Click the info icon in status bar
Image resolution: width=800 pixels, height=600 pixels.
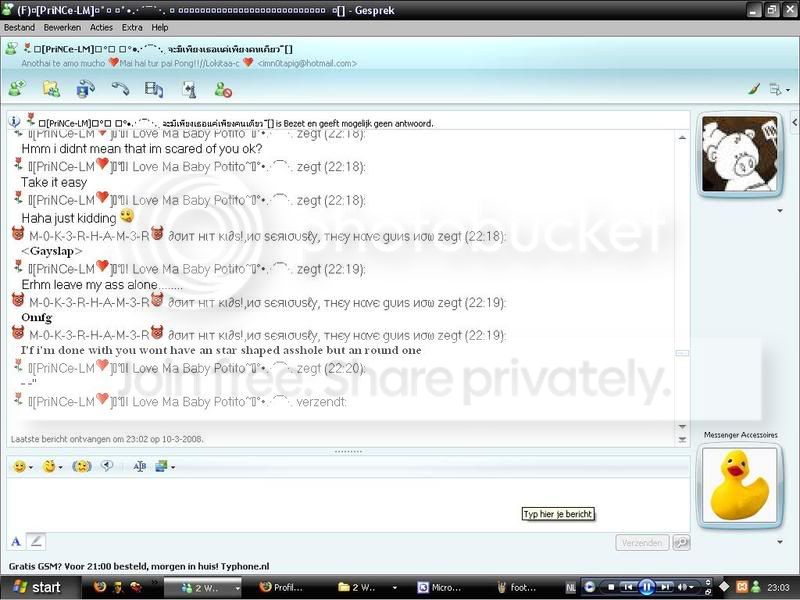coord(14,121)
